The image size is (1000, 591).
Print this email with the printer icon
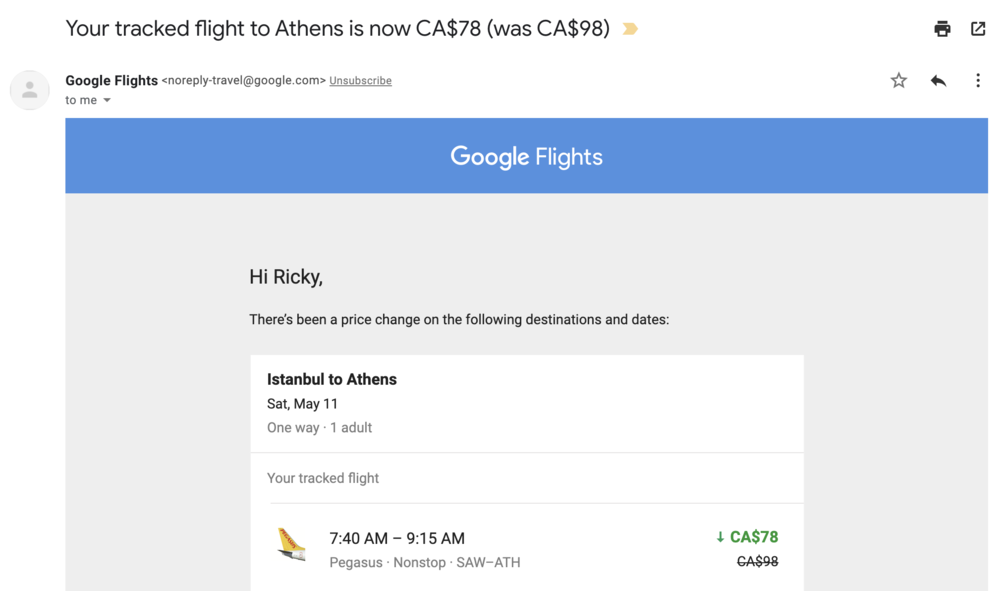(x=942, y=29)
